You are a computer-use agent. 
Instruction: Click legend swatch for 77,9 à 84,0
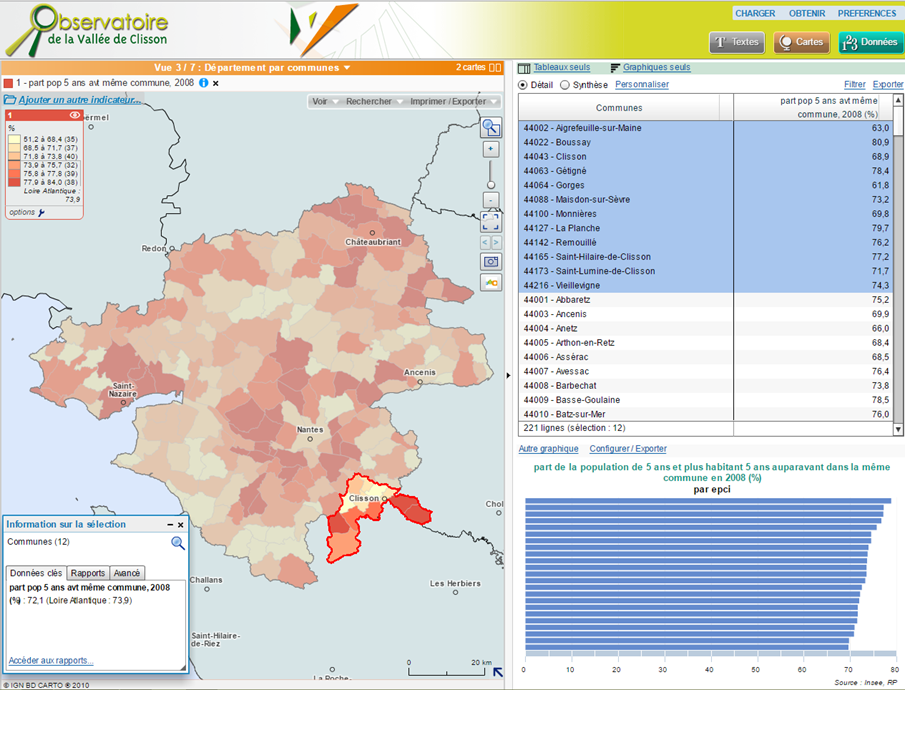tap(14, 182)
